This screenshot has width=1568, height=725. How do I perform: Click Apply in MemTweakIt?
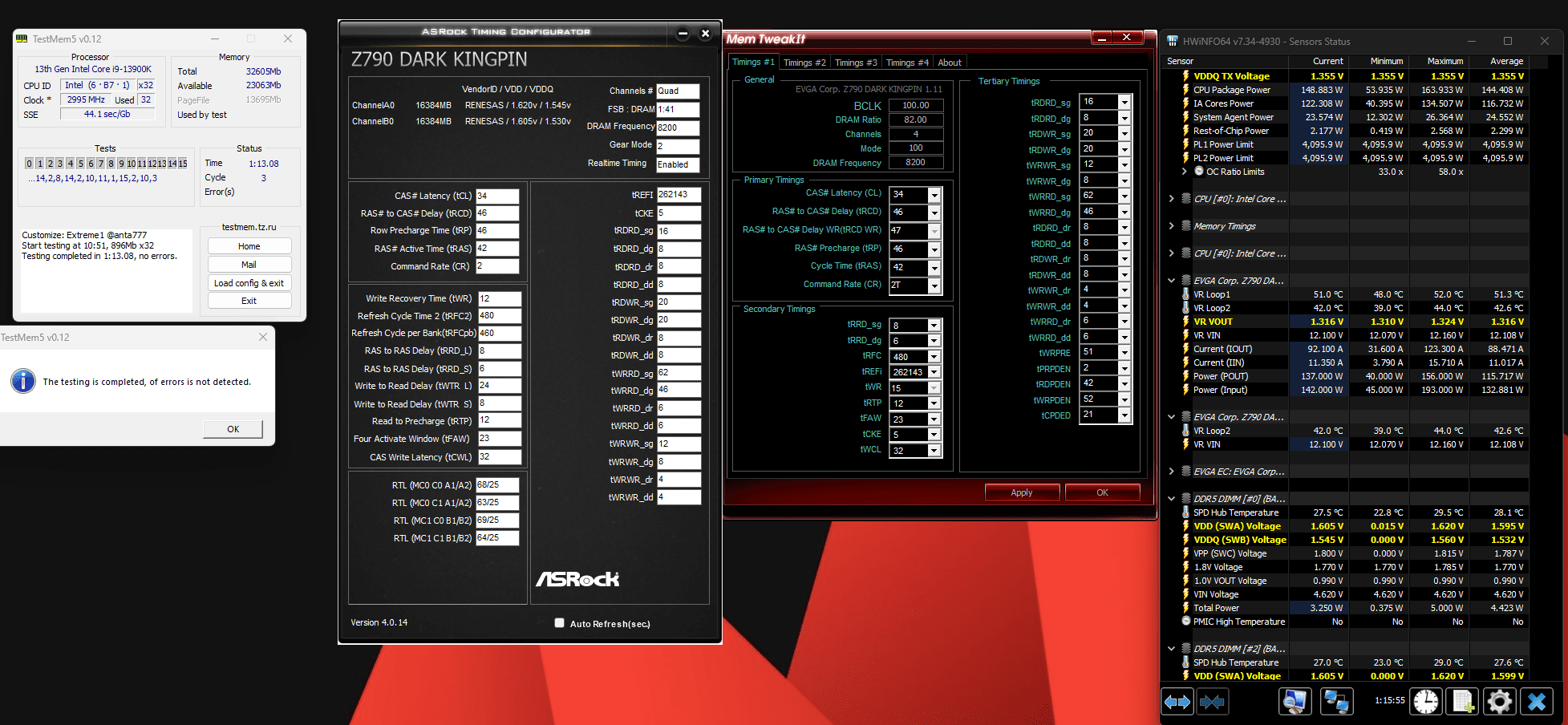[1022, 492]
